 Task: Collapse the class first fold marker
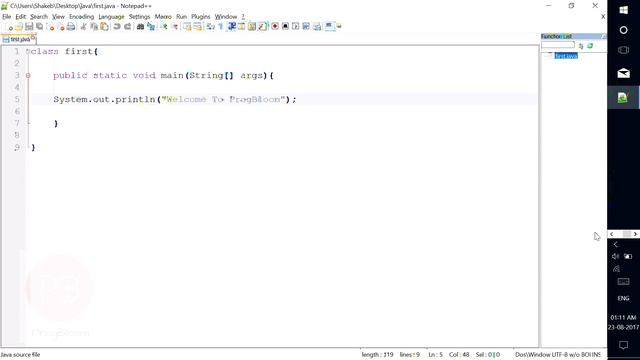[x=28, y=51]
